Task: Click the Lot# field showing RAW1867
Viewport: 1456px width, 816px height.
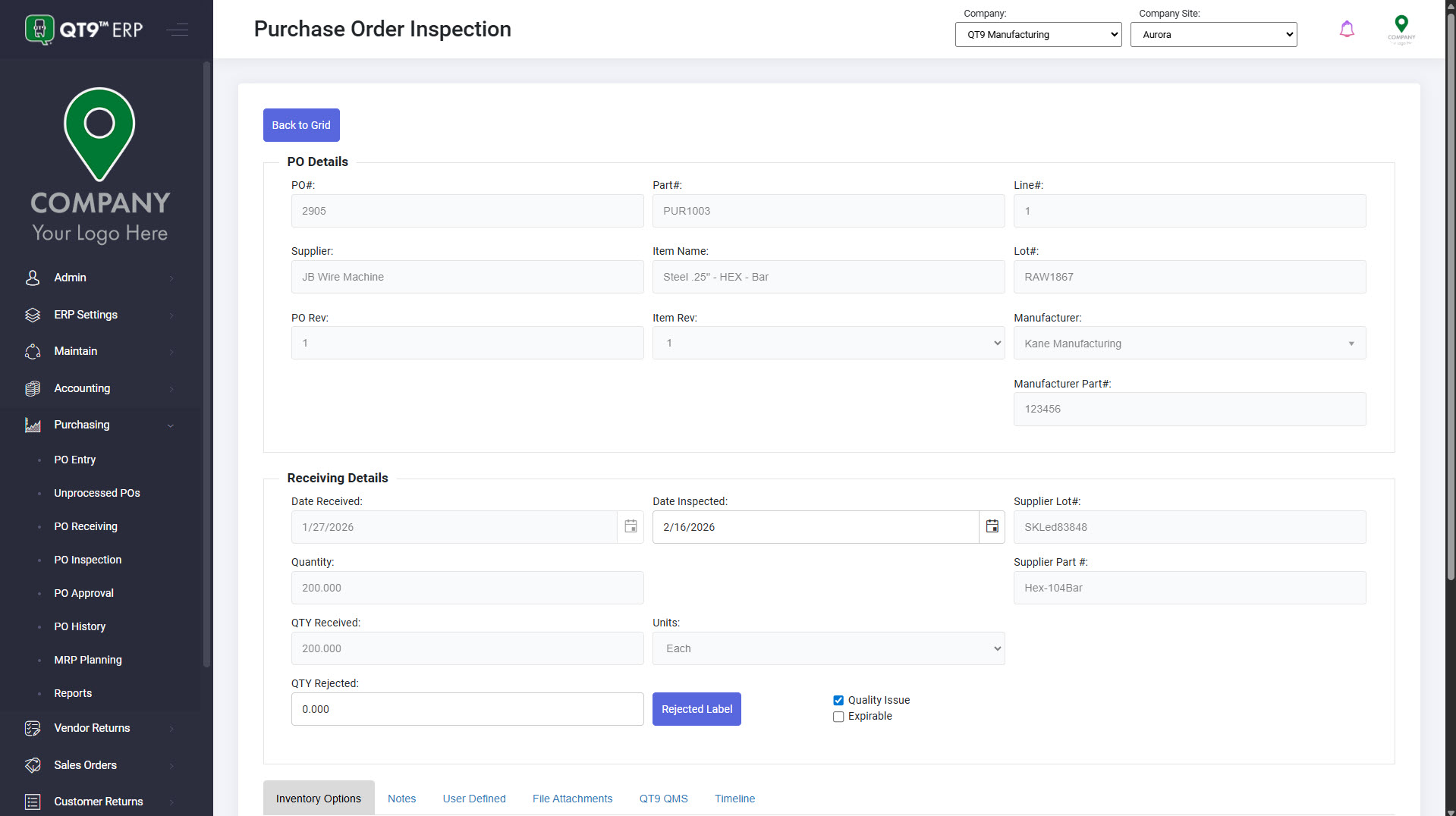Action: coord(1190,277)
